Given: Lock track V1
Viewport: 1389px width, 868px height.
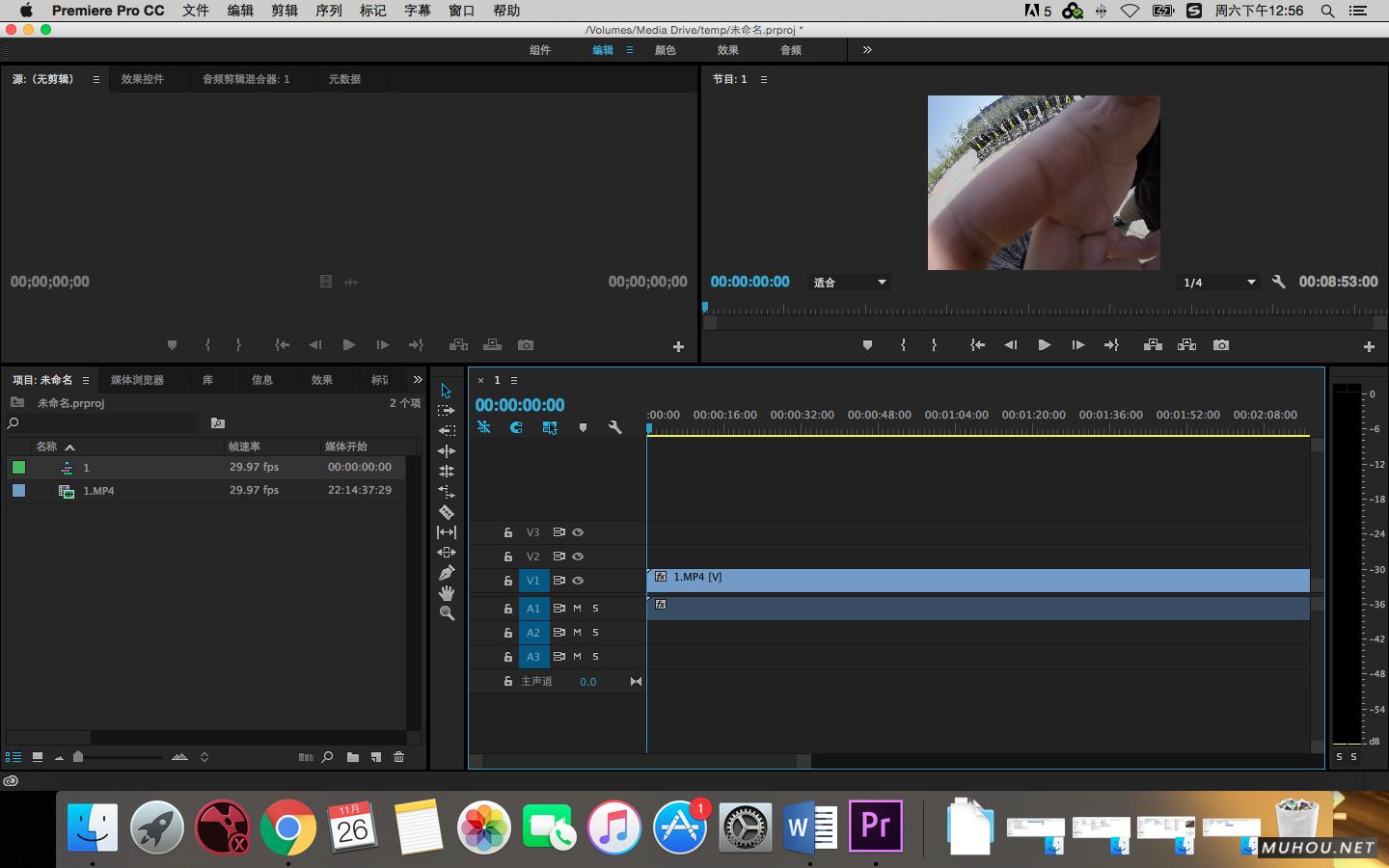Looking at the screenshot, I should click(508, 581).
